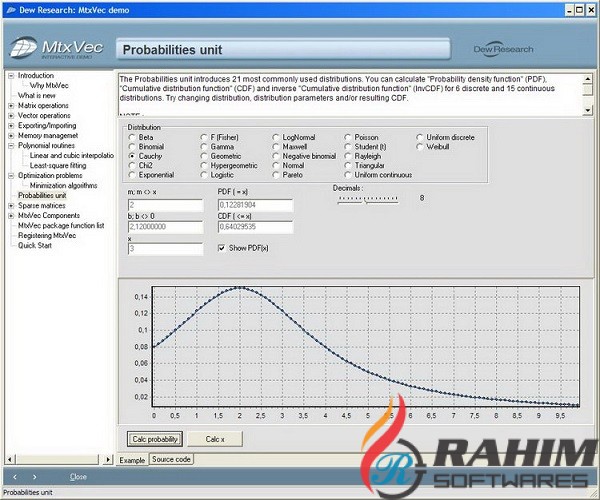Image resolution: width=600 pixels, height=500 pixels.
Task: Select the Hypergeometric distribution
Action: click(x=229, y=165)
